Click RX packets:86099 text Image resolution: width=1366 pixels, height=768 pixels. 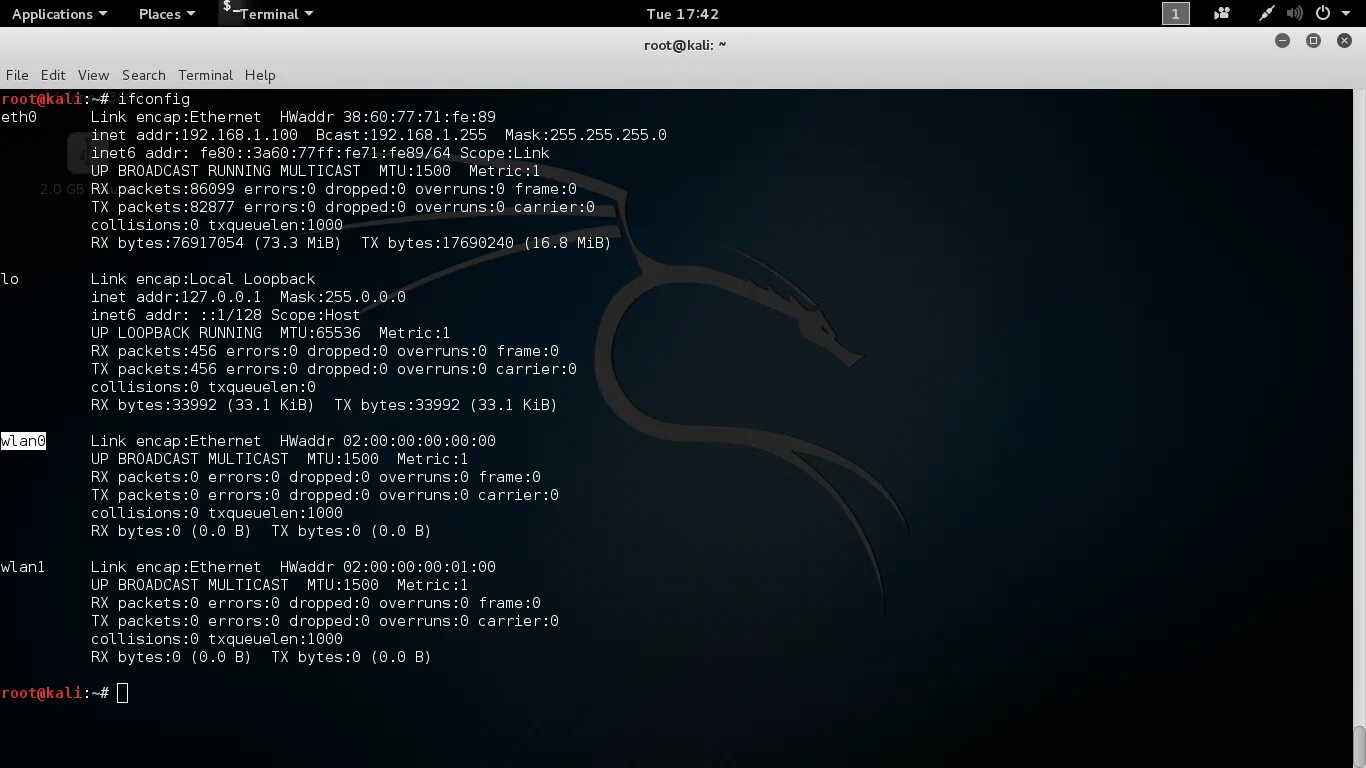pyautogui.click(x=163, y=189)
